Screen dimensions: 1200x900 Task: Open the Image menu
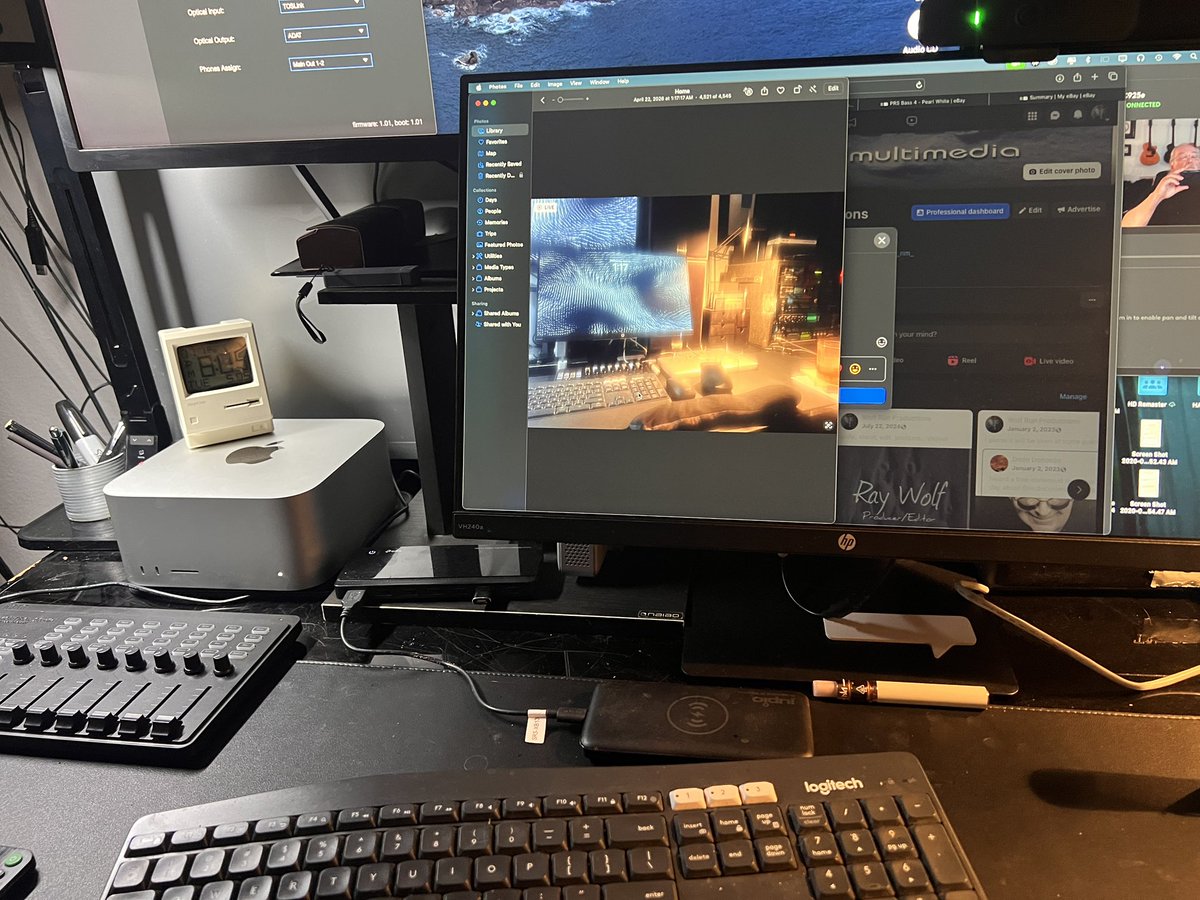(555, 84)
